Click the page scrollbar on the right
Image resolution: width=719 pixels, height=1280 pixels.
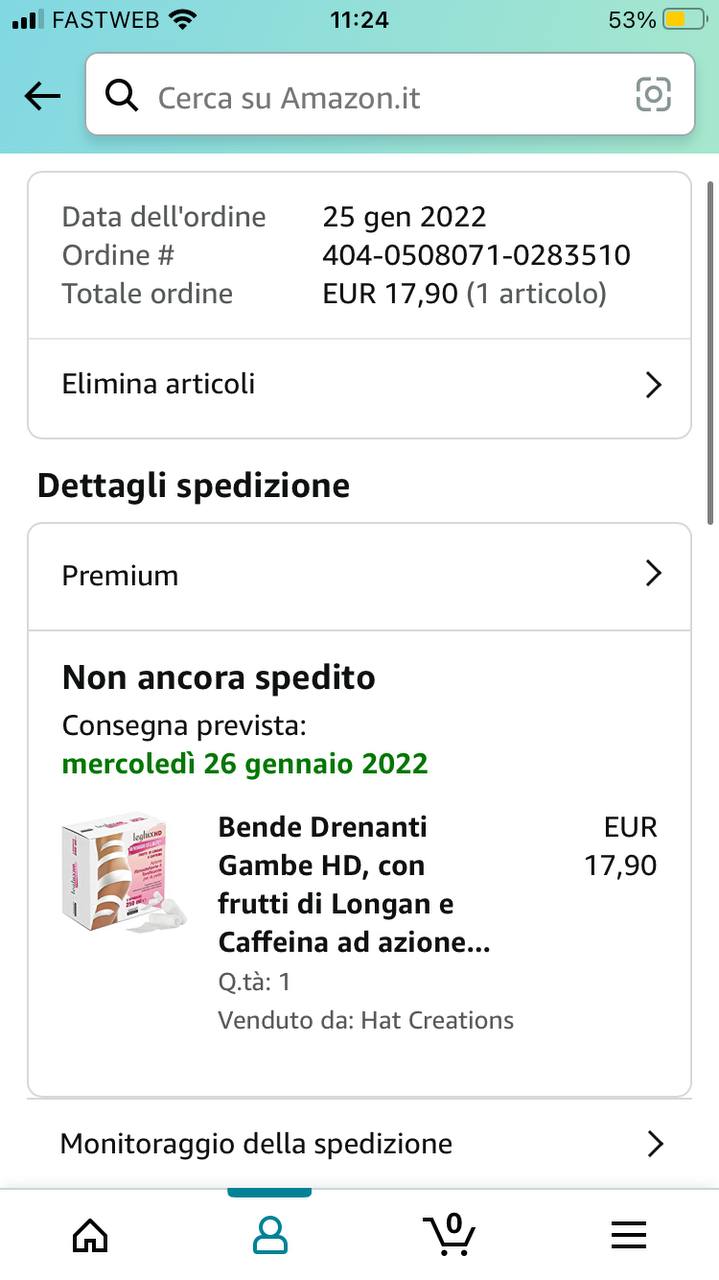(710, 350)
